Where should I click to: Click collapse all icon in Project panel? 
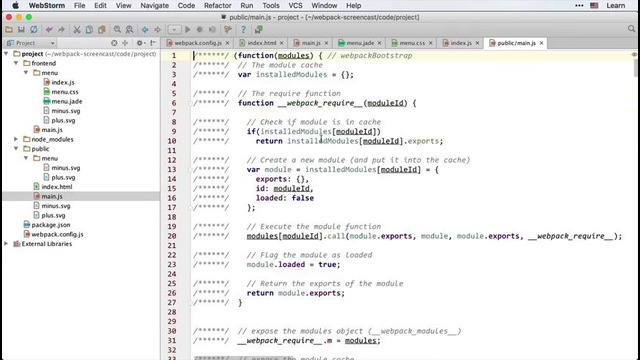click(125, 43)
